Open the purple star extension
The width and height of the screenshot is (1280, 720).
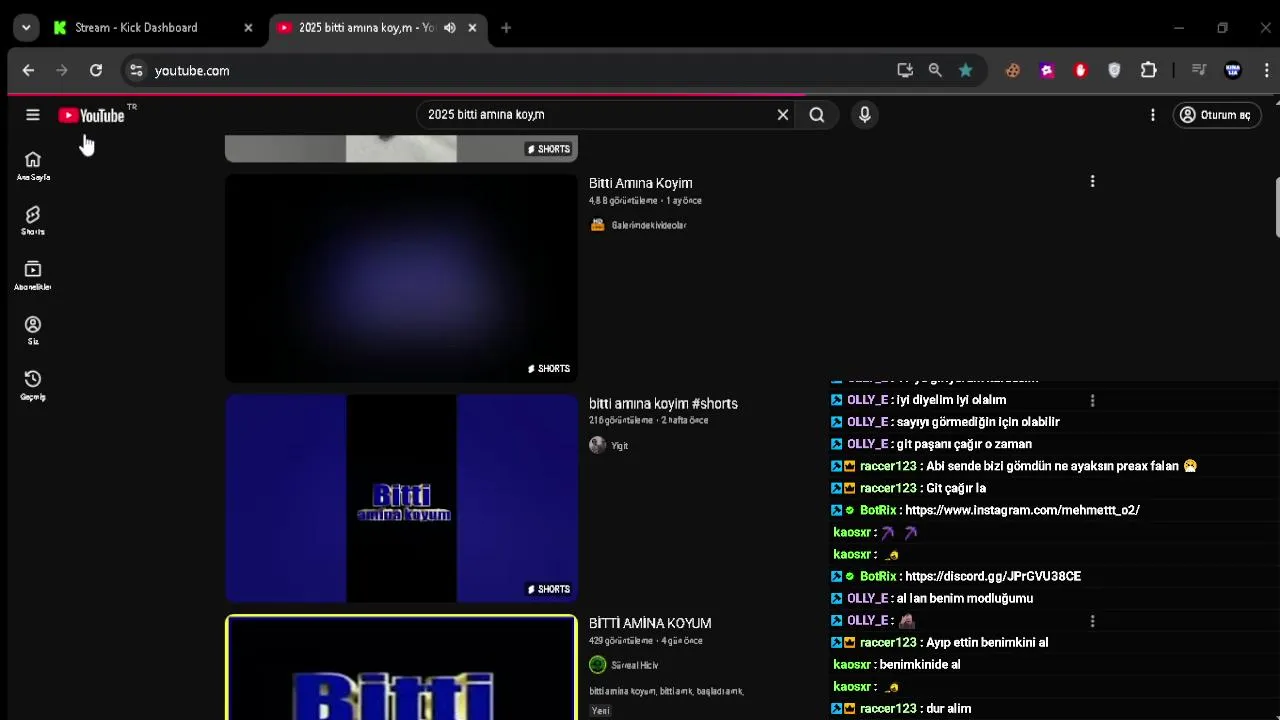coord(1047,70)
